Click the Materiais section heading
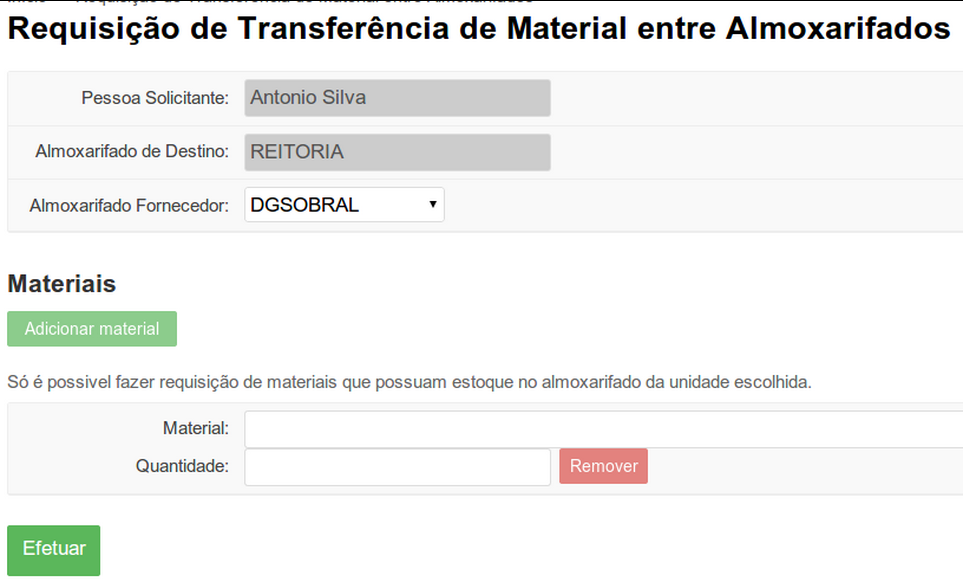963x586 pixels. pos(61,284)
